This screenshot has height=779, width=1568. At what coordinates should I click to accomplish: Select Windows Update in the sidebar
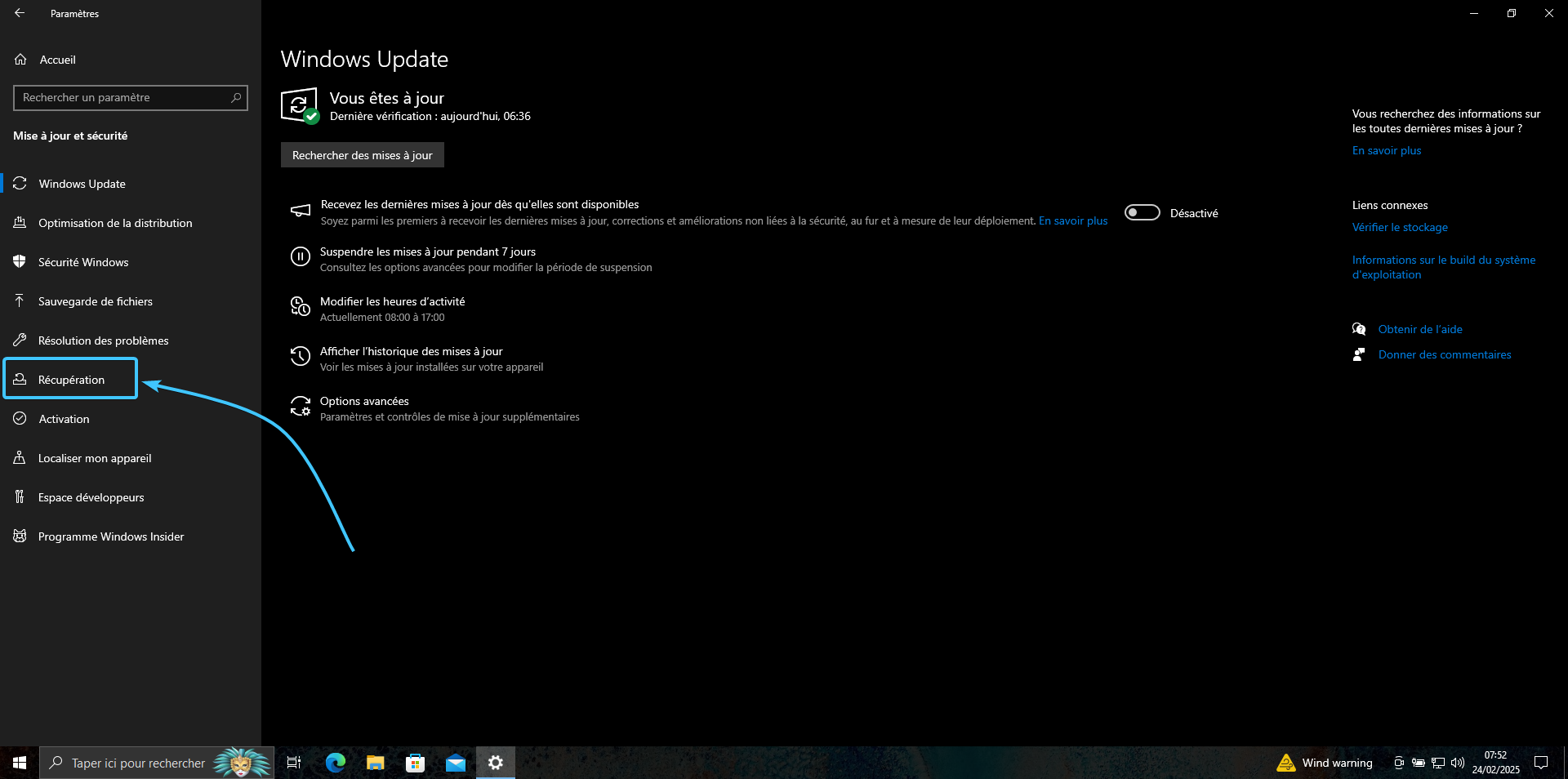tap(131, 184)
